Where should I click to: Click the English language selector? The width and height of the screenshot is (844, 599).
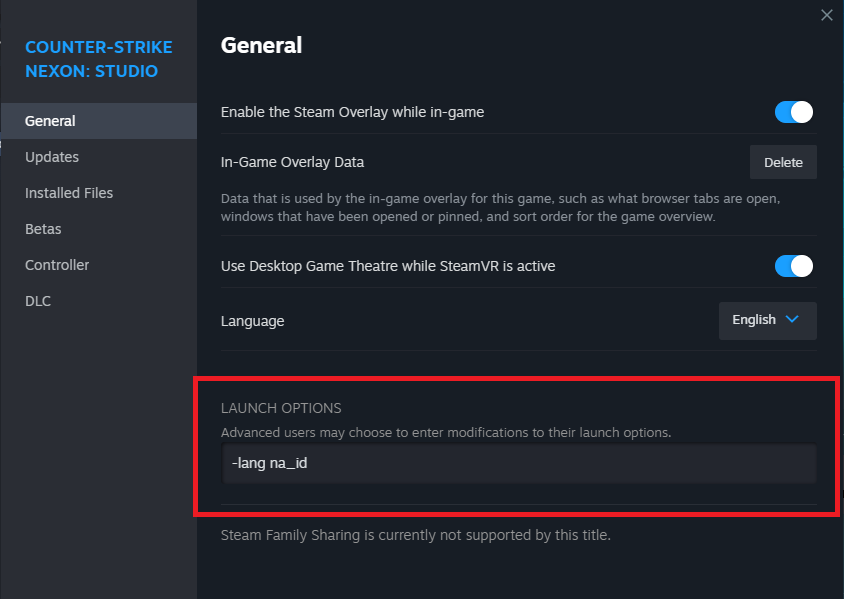click(x=767, y=320)
